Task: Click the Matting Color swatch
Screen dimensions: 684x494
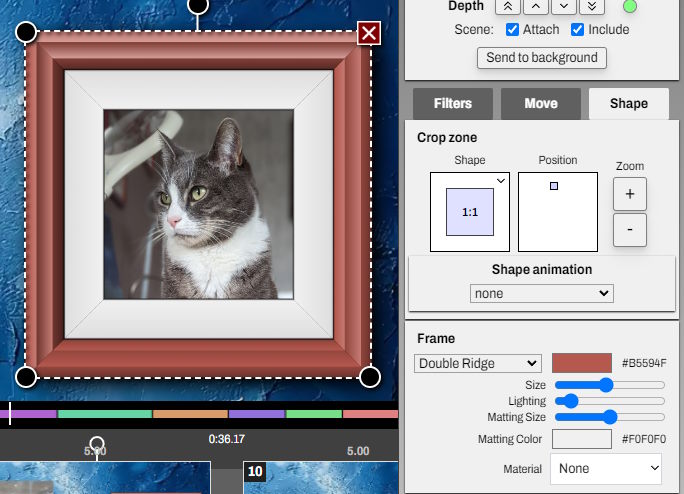Action: coord(581,439)
